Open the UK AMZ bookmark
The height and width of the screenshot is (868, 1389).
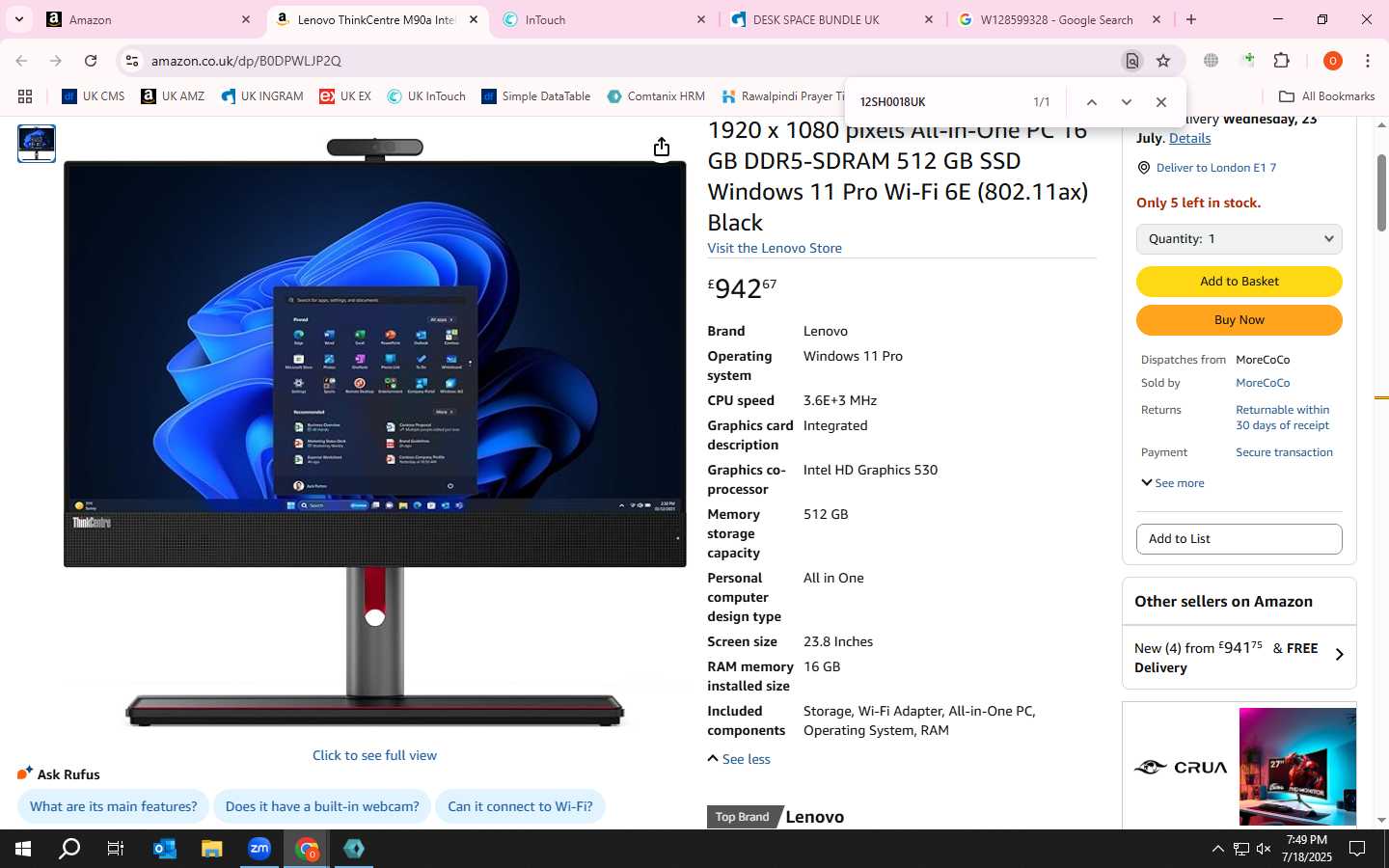[x=173, y=96]
